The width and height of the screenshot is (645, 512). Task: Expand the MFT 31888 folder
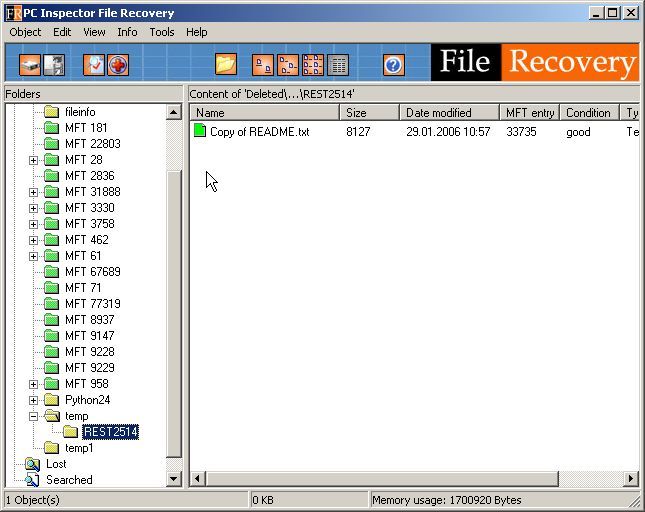click(33, 192)
